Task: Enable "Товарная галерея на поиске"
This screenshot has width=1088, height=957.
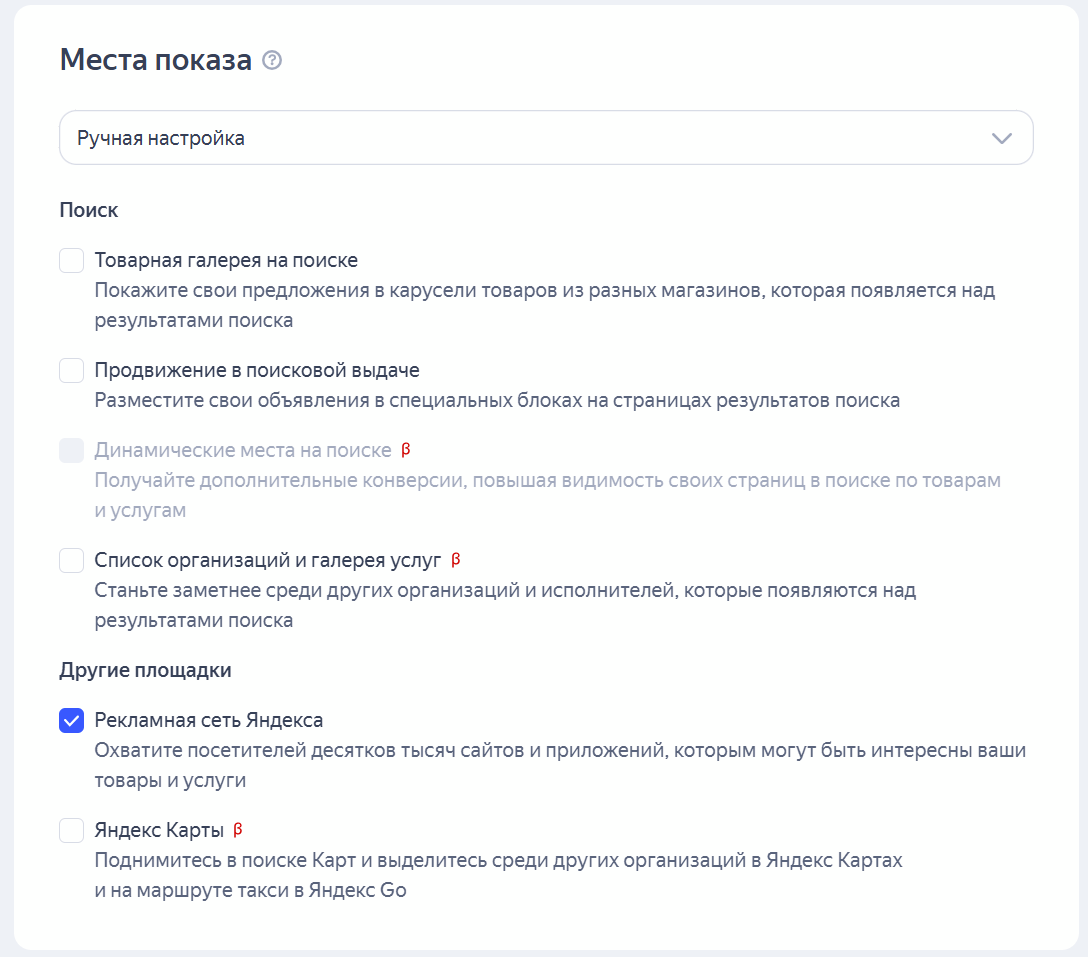Action: (x=71, y=260)
